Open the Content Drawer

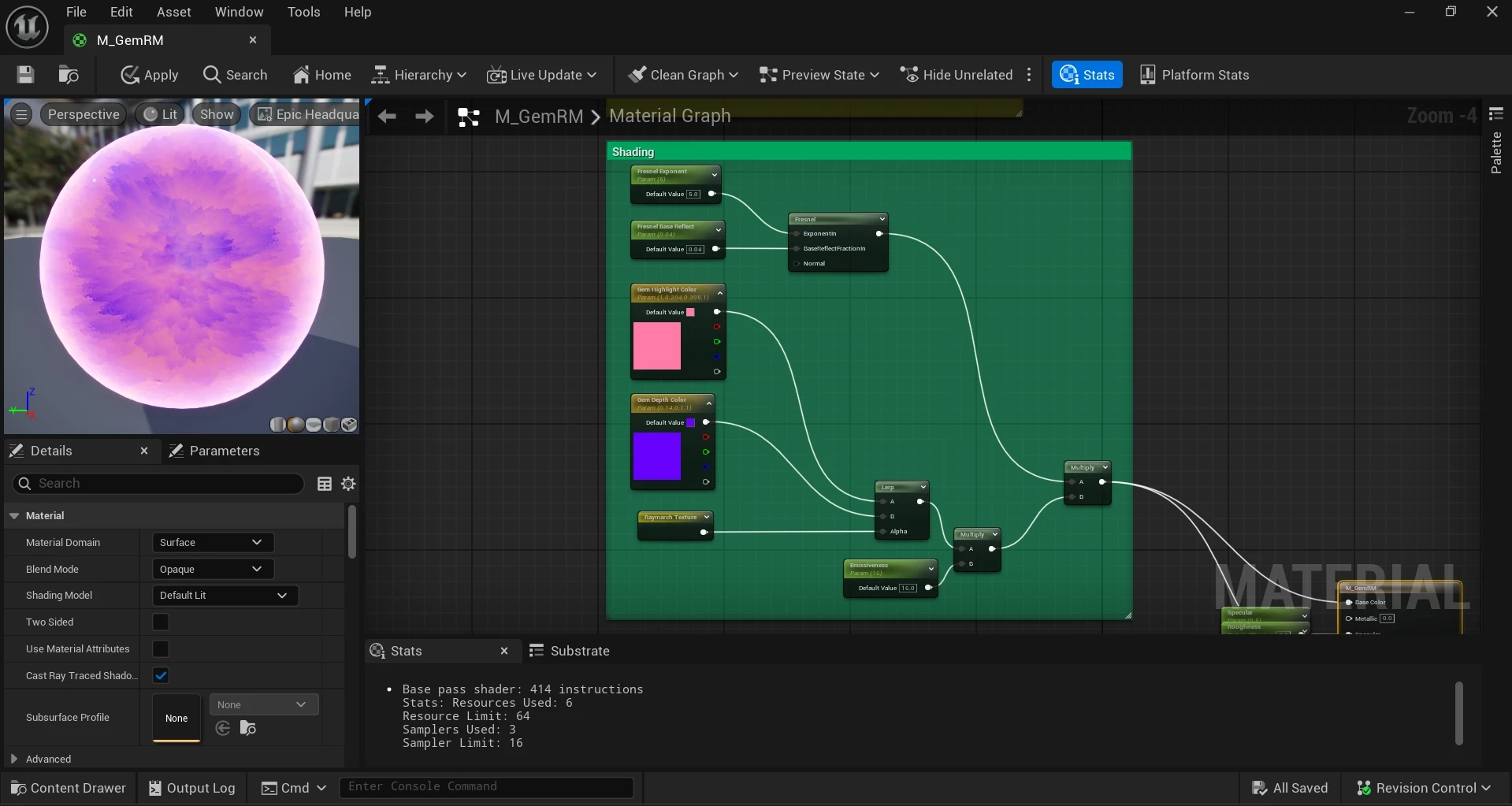[68, 788]
